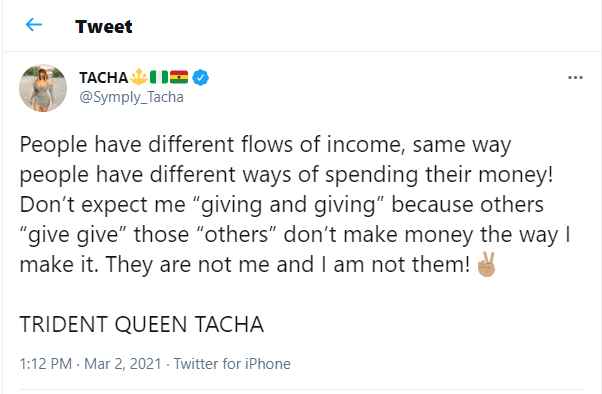Click the green-white Nigerian flag emoji
The image size is (602, 394).
(159, 77)
